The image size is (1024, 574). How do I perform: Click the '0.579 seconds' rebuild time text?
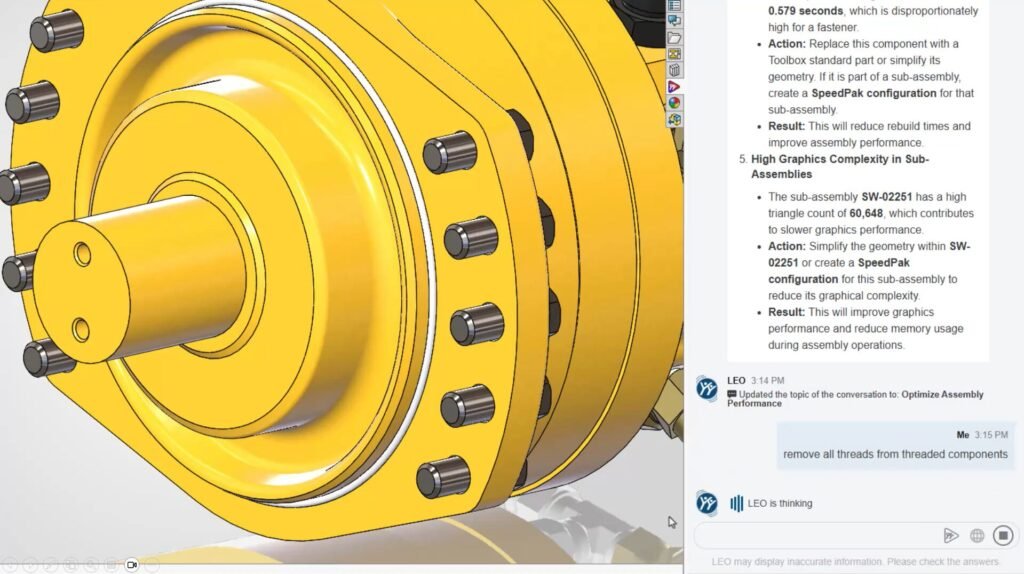[x=805, y=11]
